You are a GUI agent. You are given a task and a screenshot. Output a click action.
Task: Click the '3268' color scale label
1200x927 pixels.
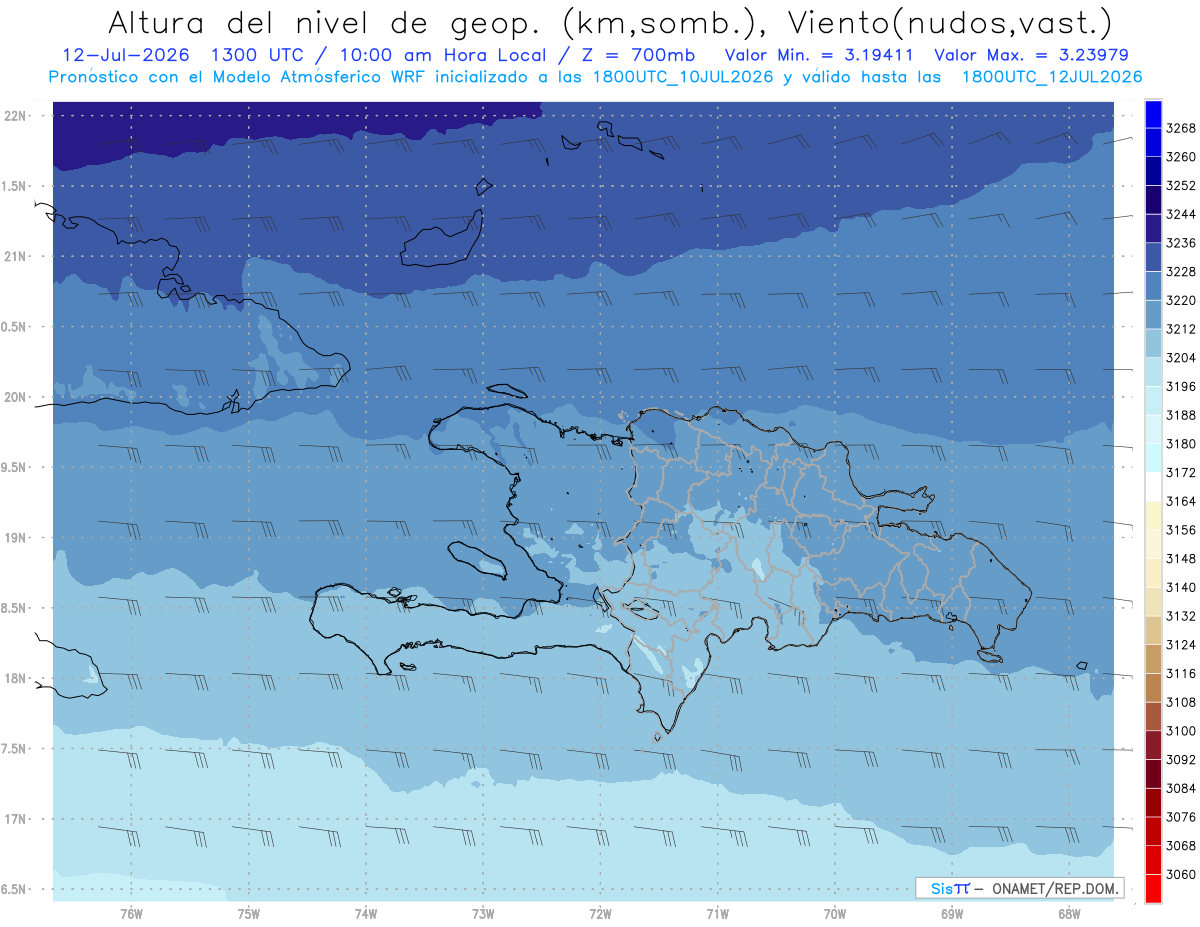point(1181,128)
